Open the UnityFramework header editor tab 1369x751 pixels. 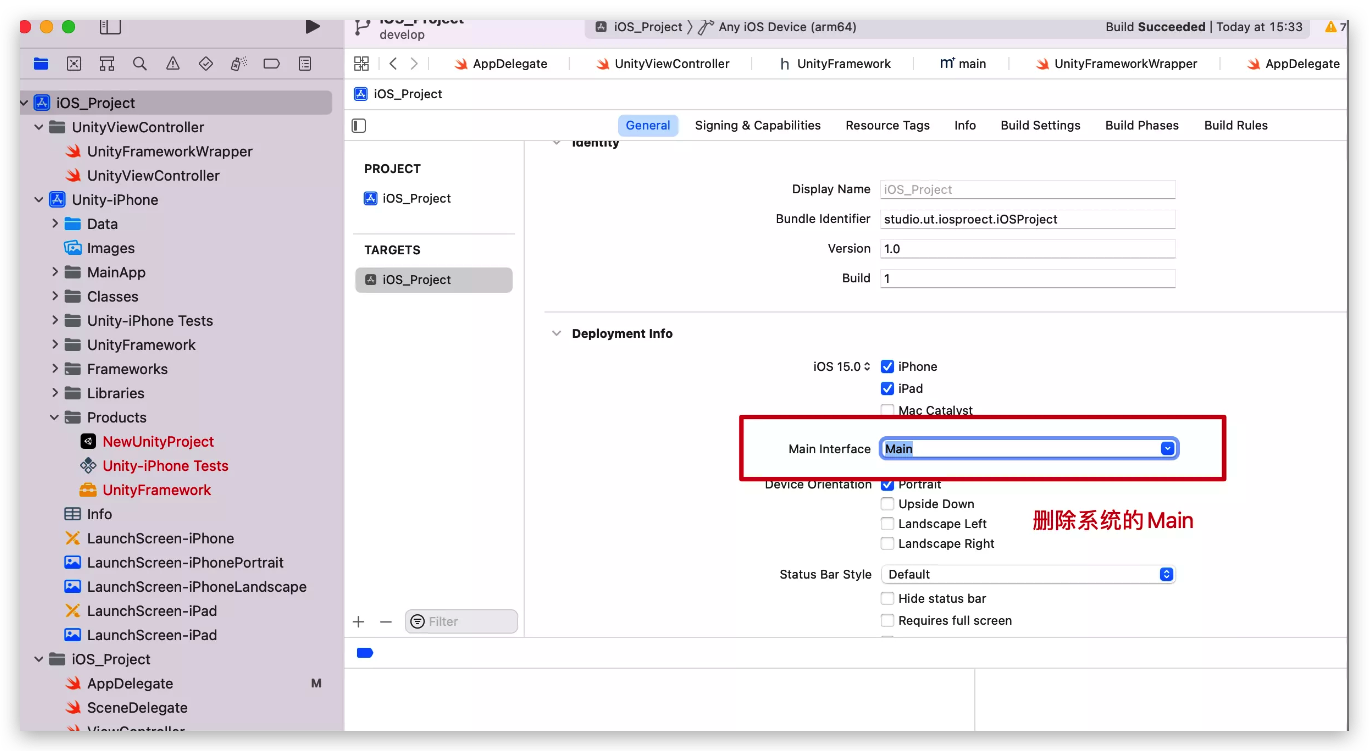835,63
